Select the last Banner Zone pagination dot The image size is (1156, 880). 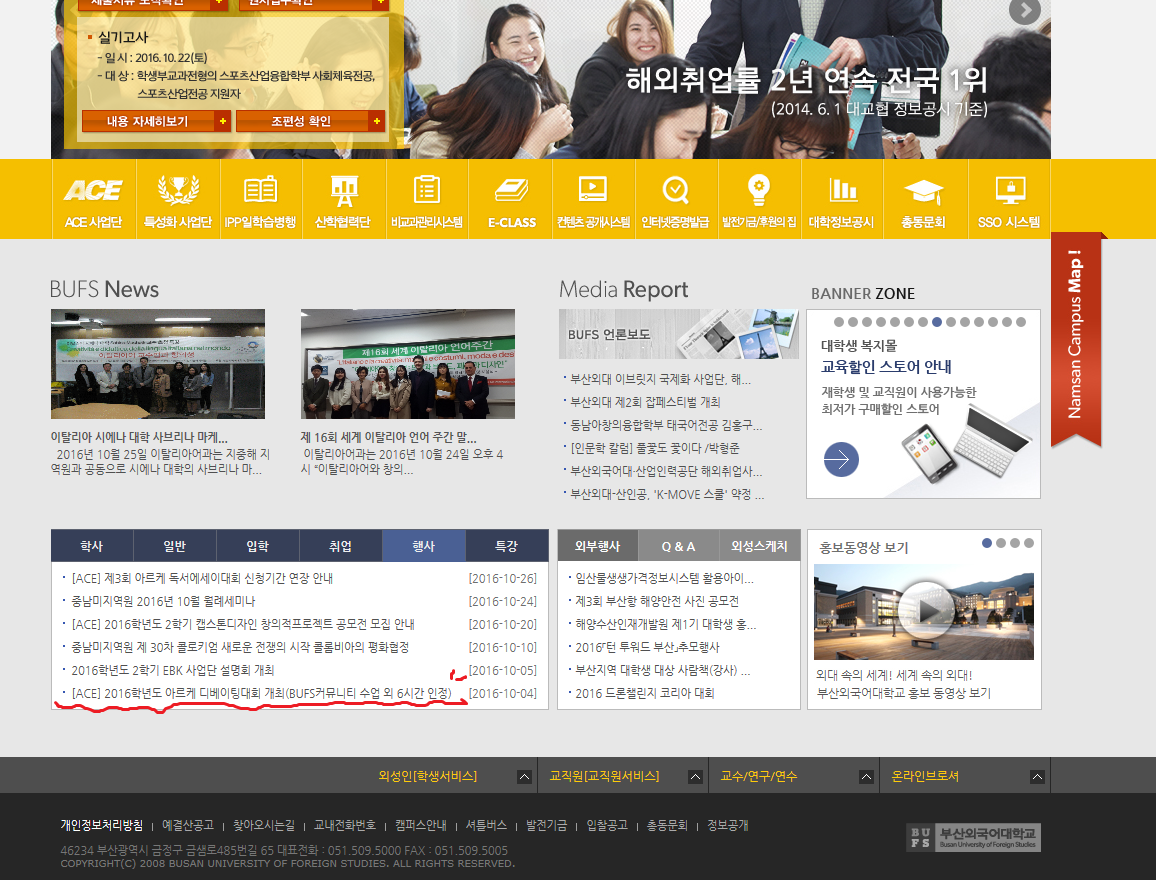1021,322
